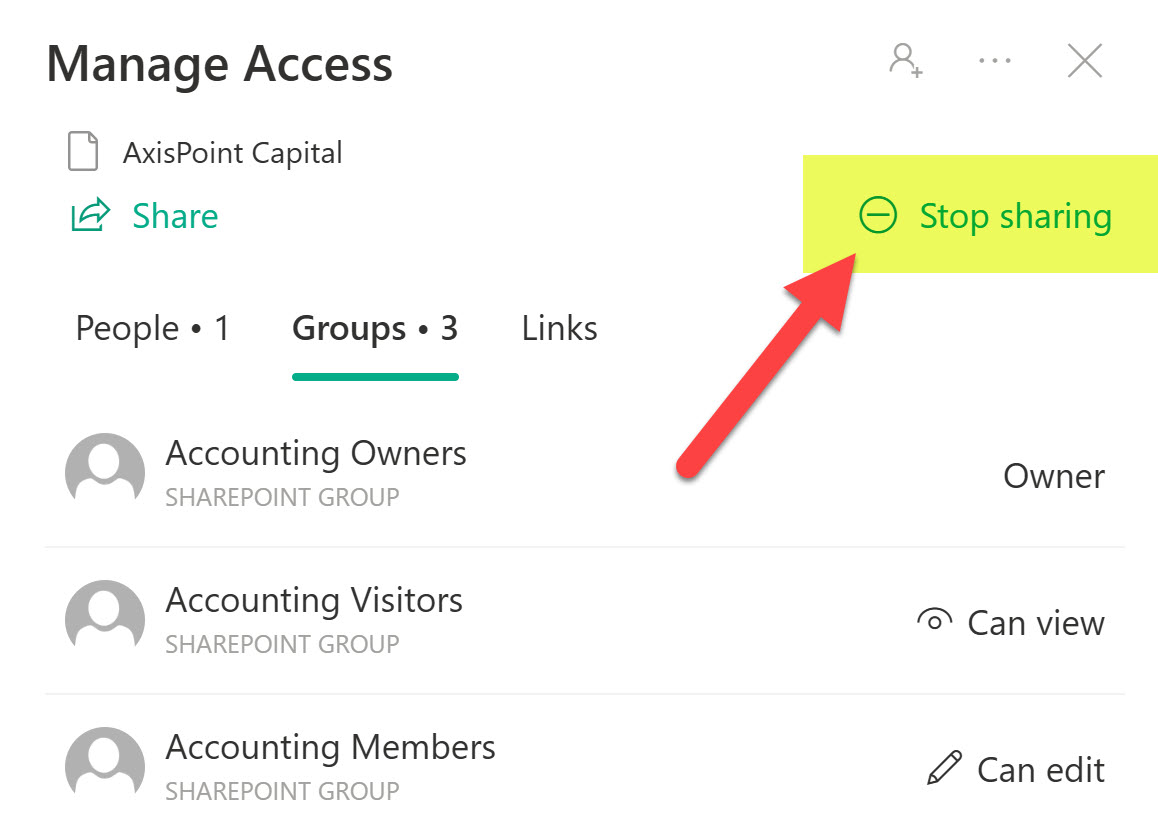Click the AxisPoint Capital document icon

point(83,153)
